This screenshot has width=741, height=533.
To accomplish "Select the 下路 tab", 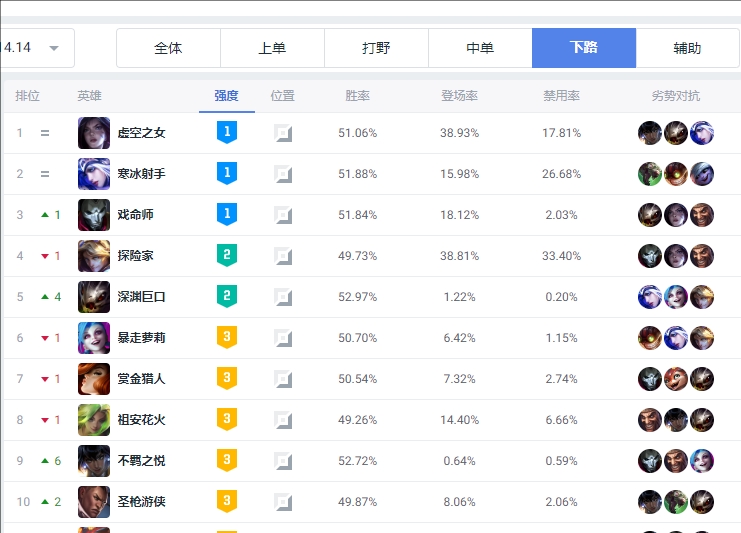I will click(x=584, y=48).
